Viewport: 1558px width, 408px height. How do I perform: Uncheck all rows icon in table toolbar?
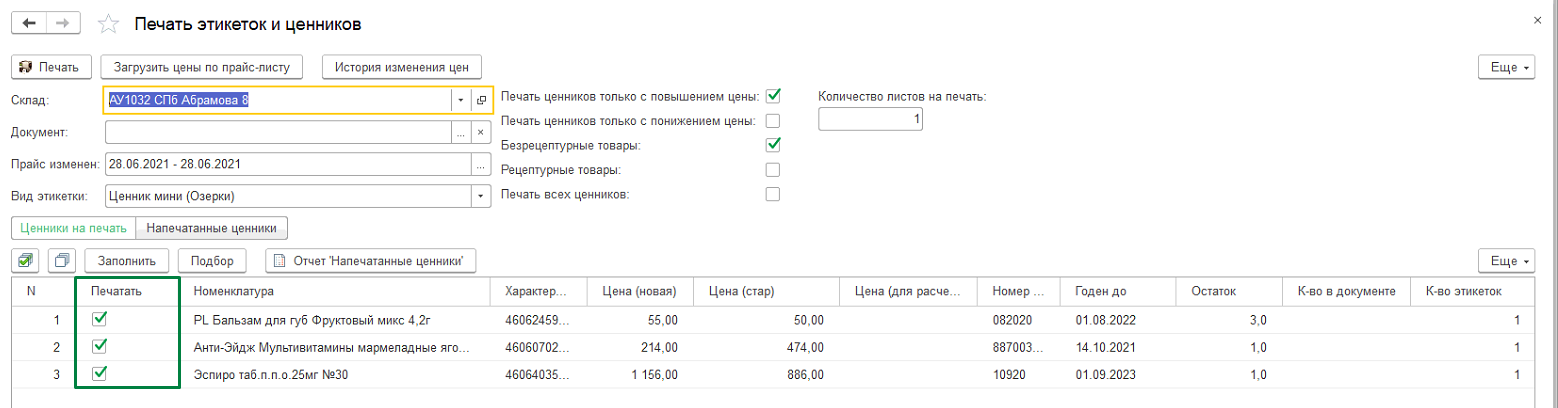click(61, 261)
